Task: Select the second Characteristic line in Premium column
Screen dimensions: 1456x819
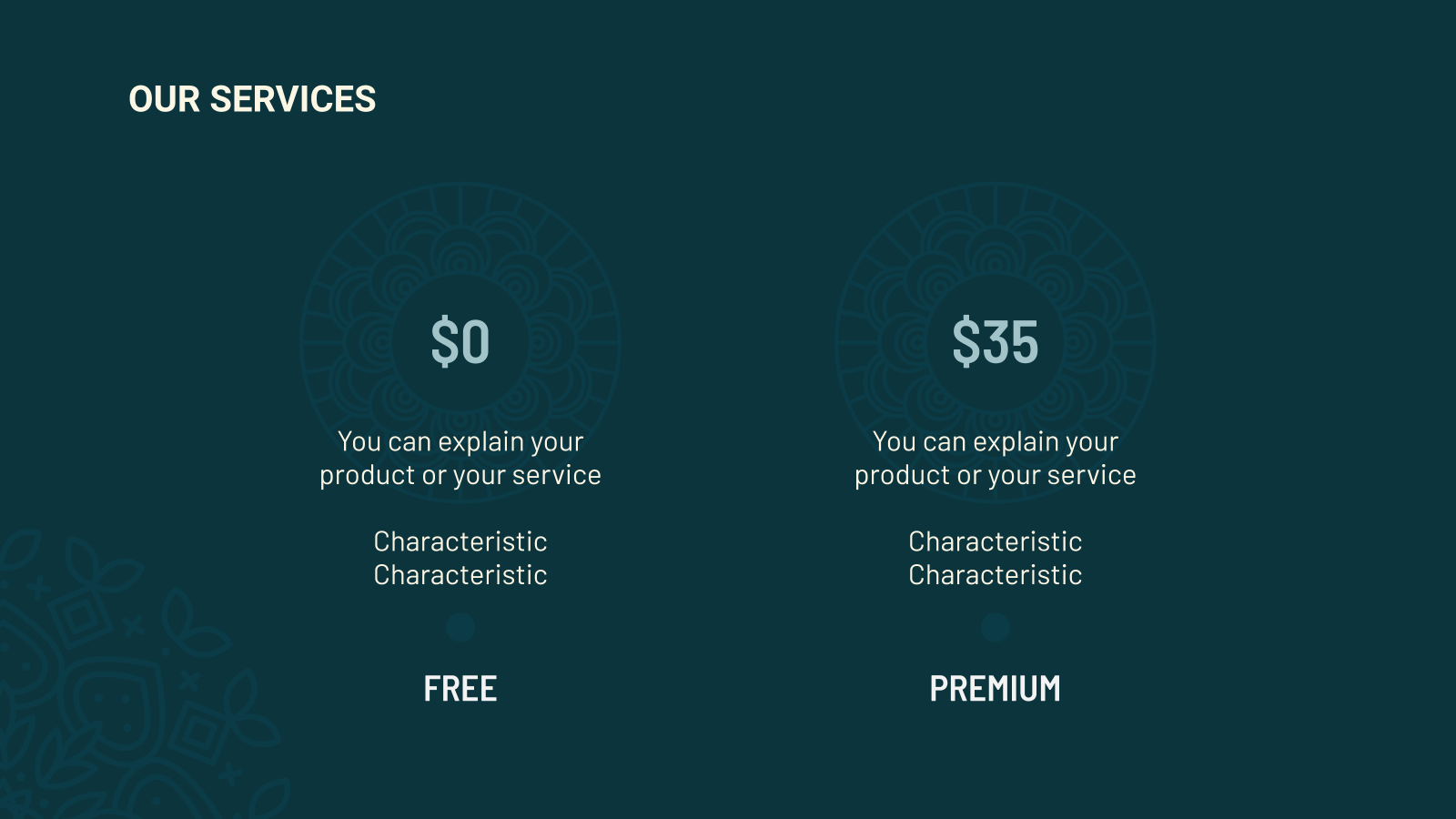Action: click(995, 575)
